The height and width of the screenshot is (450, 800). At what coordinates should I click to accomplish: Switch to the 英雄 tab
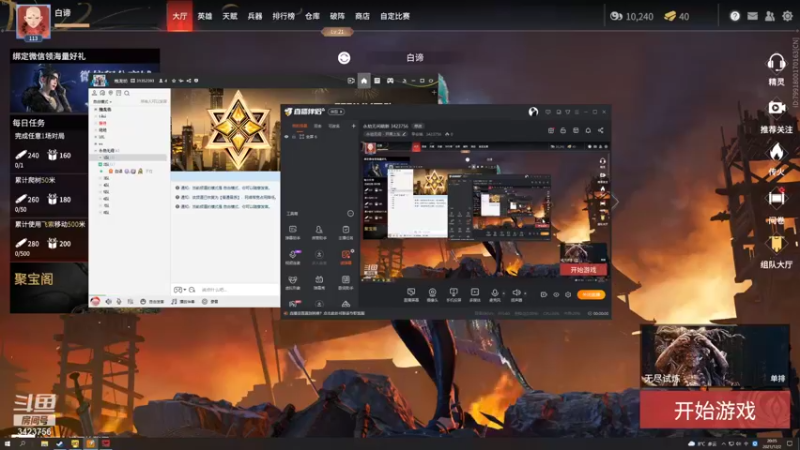pyautogui.click(x=205, y=16)
